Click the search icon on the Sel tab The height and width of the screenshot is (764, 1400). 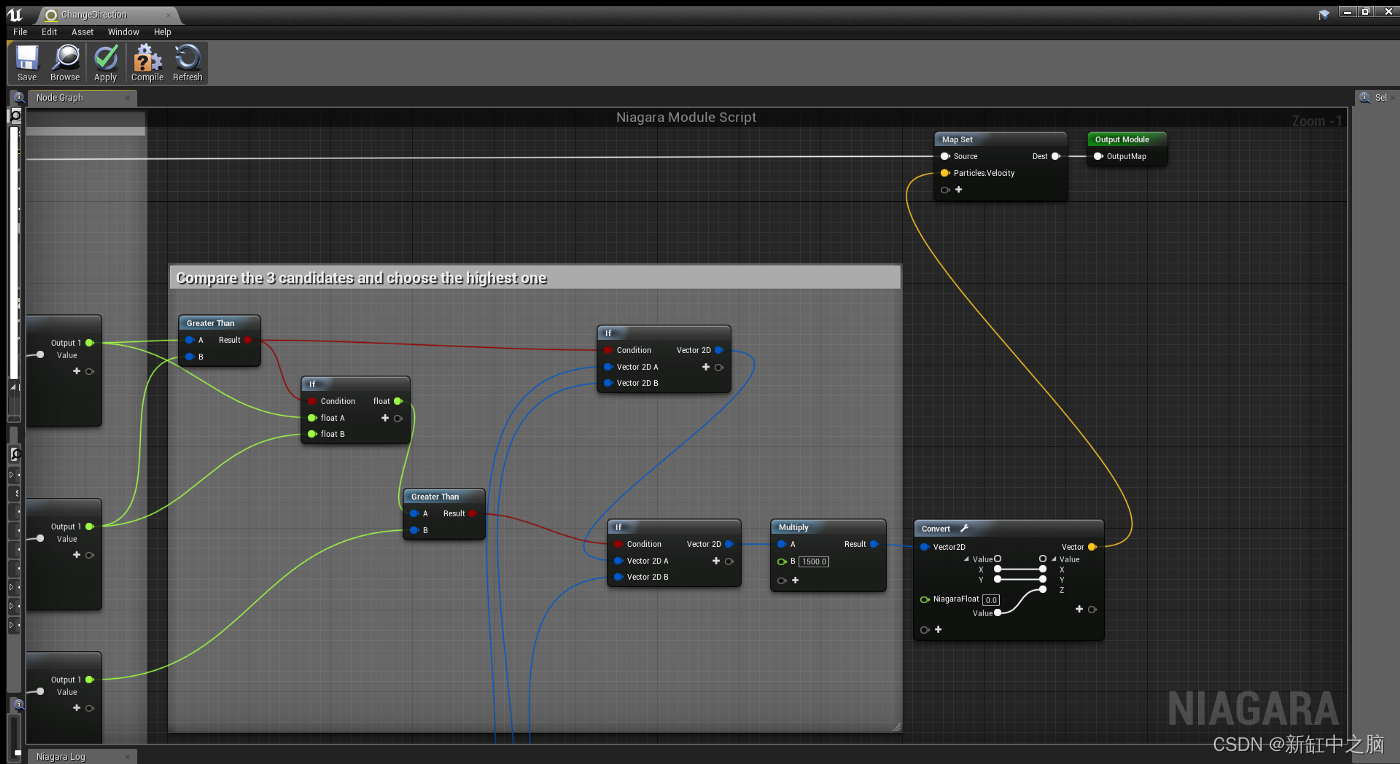(x=1364, y=98)
